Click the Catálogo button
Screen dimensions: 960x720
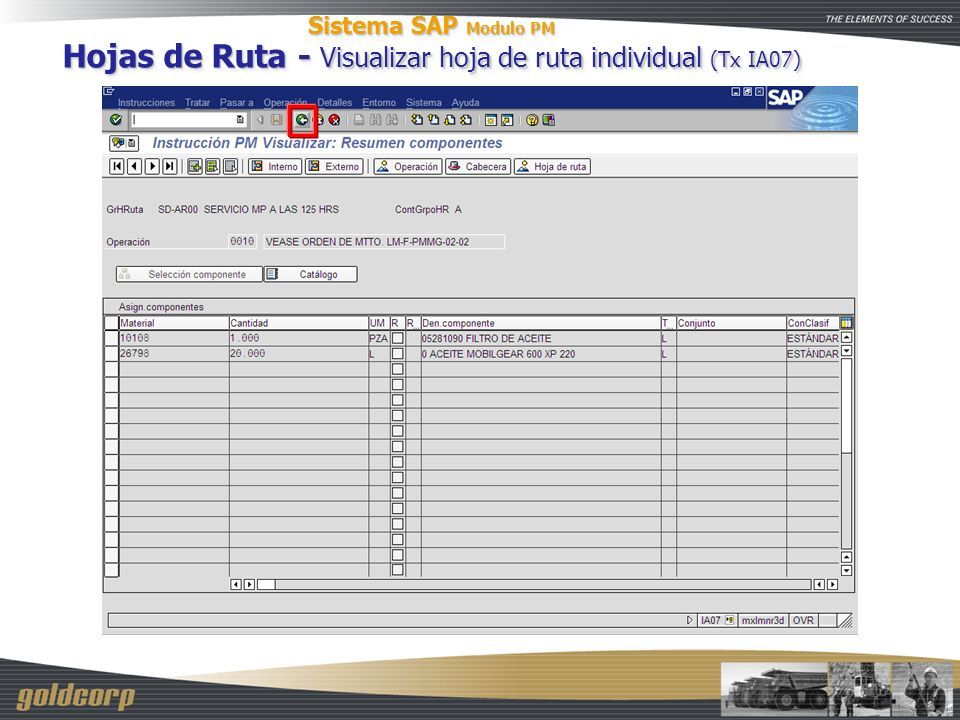pyautogui.click(x=310, y=274)
